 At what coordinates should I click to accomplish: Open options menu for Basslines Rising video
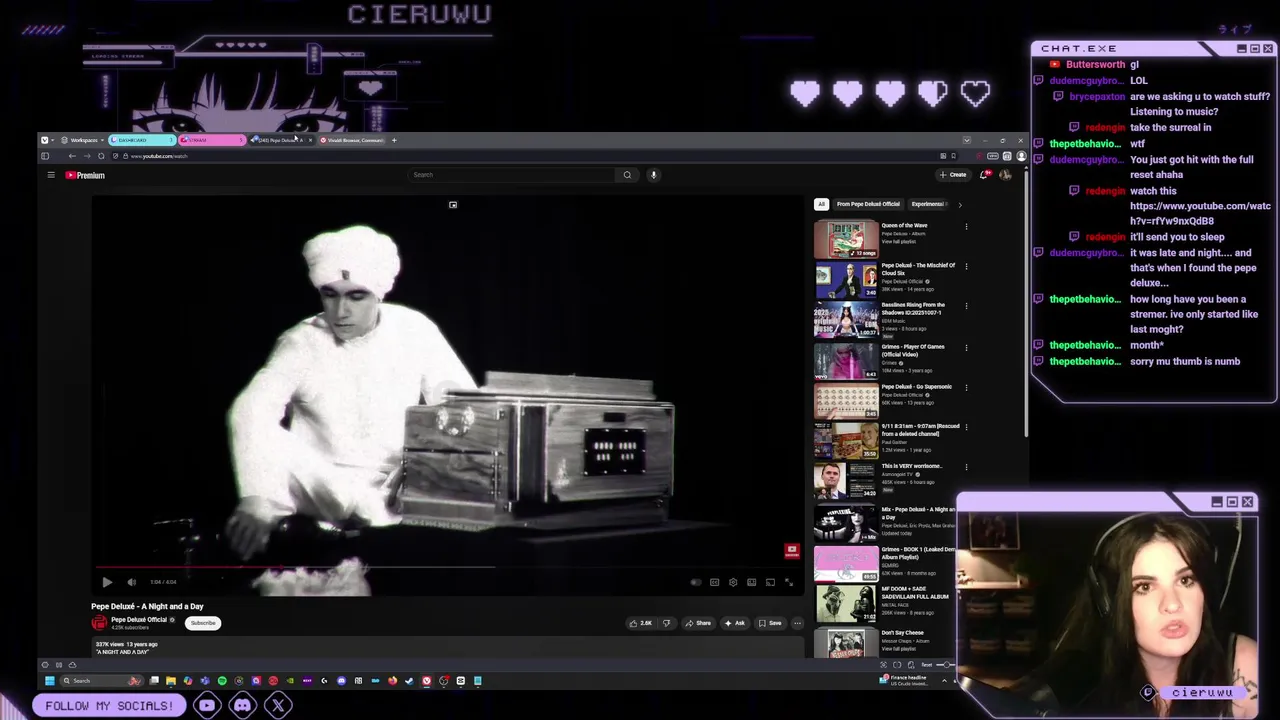[x=966, y=307]
